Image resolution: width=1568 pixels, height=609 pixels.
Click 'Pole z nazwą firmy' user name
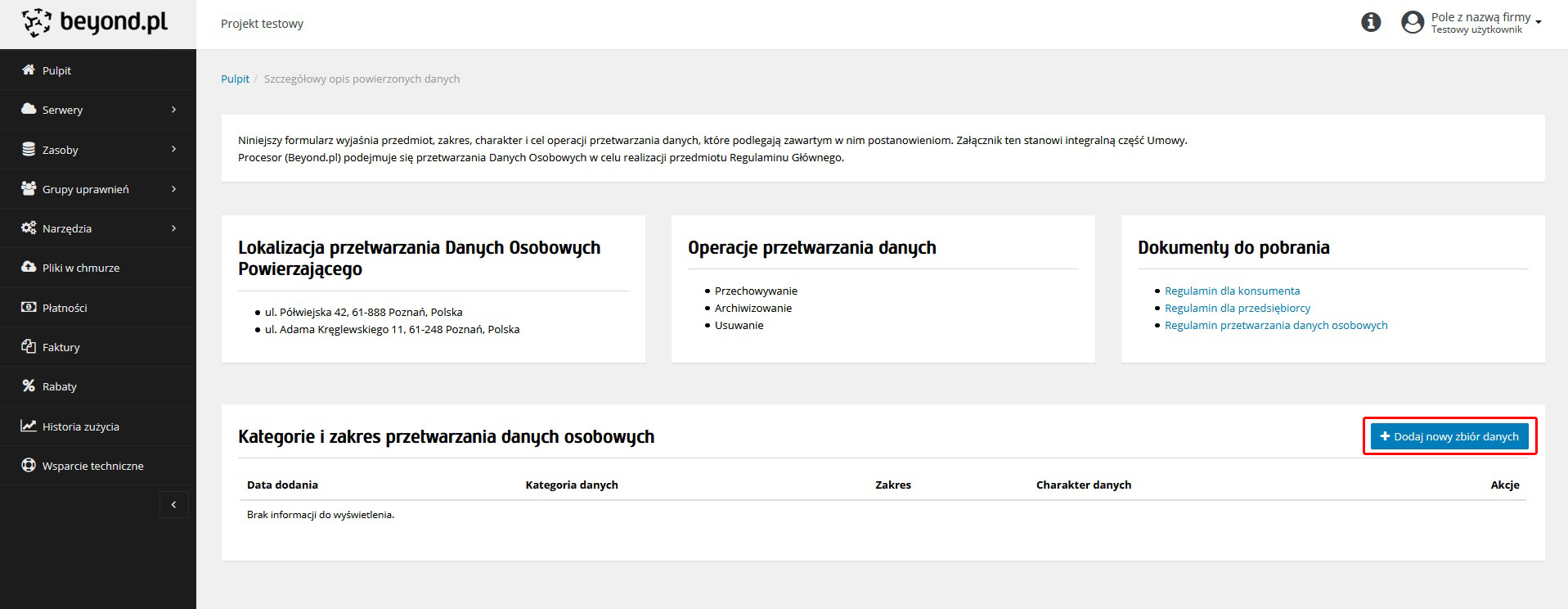click(x=1480, y=16)
